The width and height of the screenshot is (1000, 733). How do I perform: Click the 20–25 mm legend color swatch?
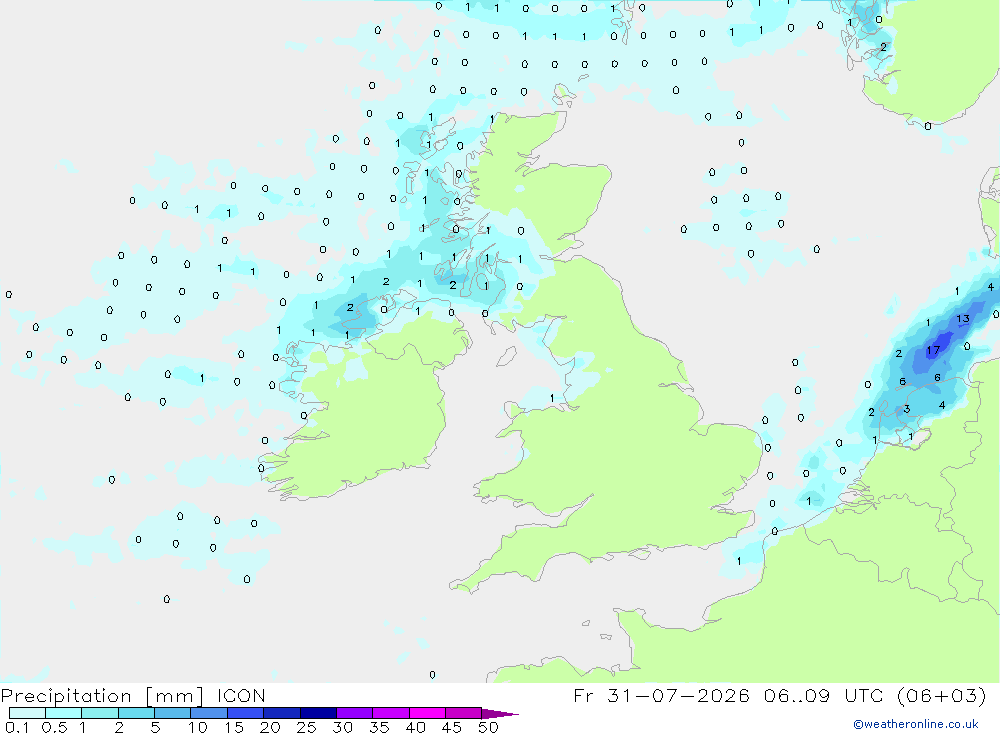[x=282, y=713]
